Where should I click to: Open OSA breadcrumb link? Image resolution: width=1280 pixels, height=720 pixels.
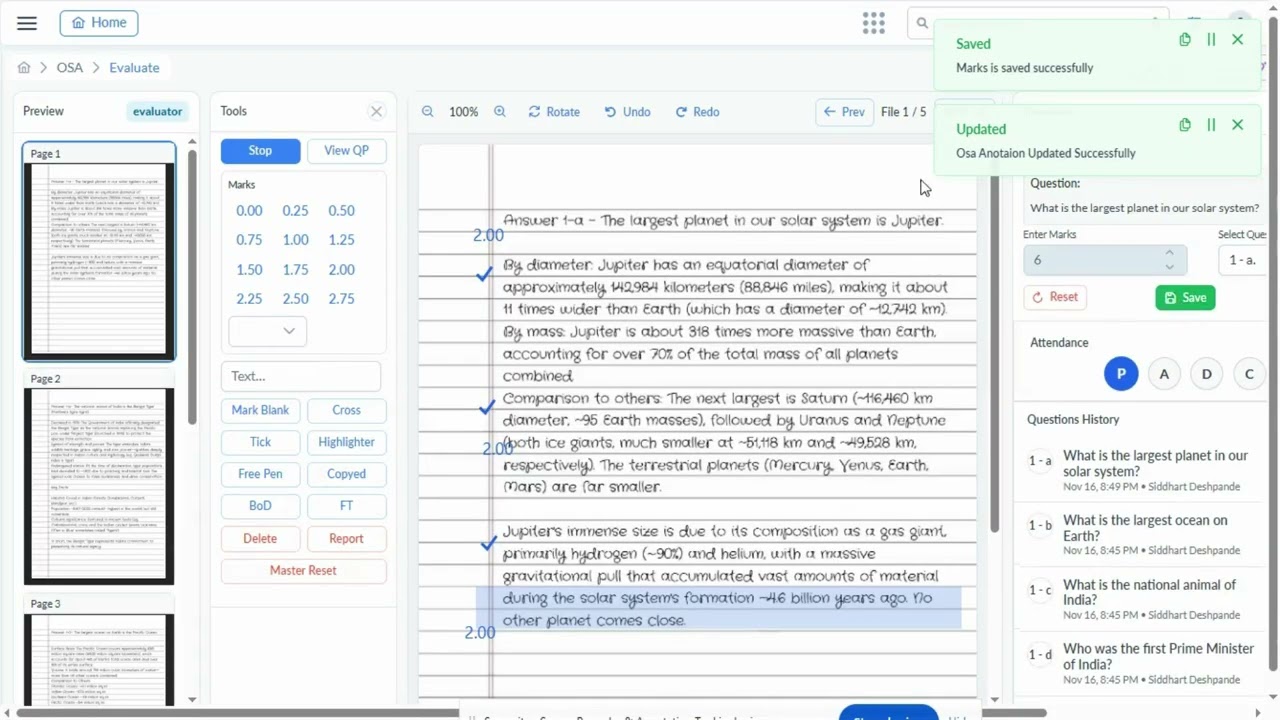70,68
